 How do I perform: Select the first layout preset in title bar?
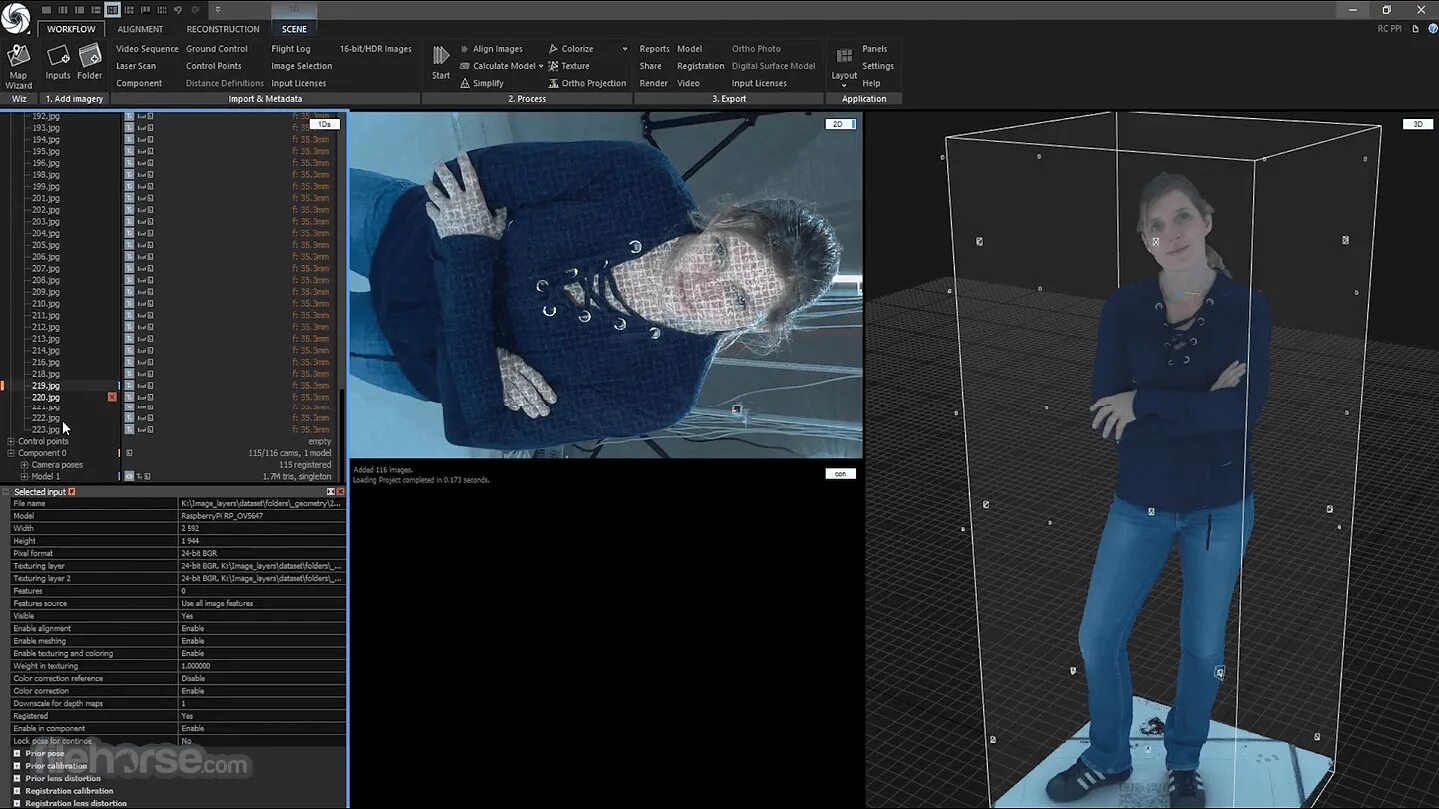coord(46,10)
